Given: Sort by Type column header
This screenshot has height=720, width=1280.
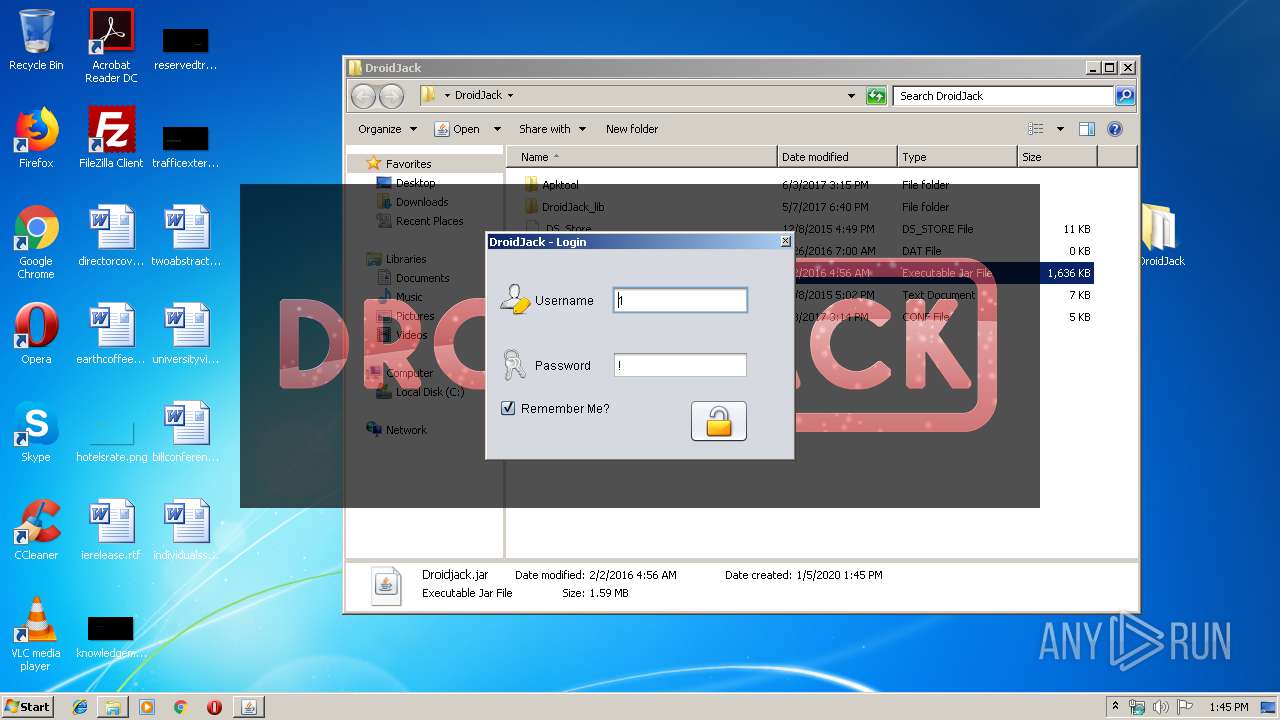Looking at the screenshot, I should point(957,157).
